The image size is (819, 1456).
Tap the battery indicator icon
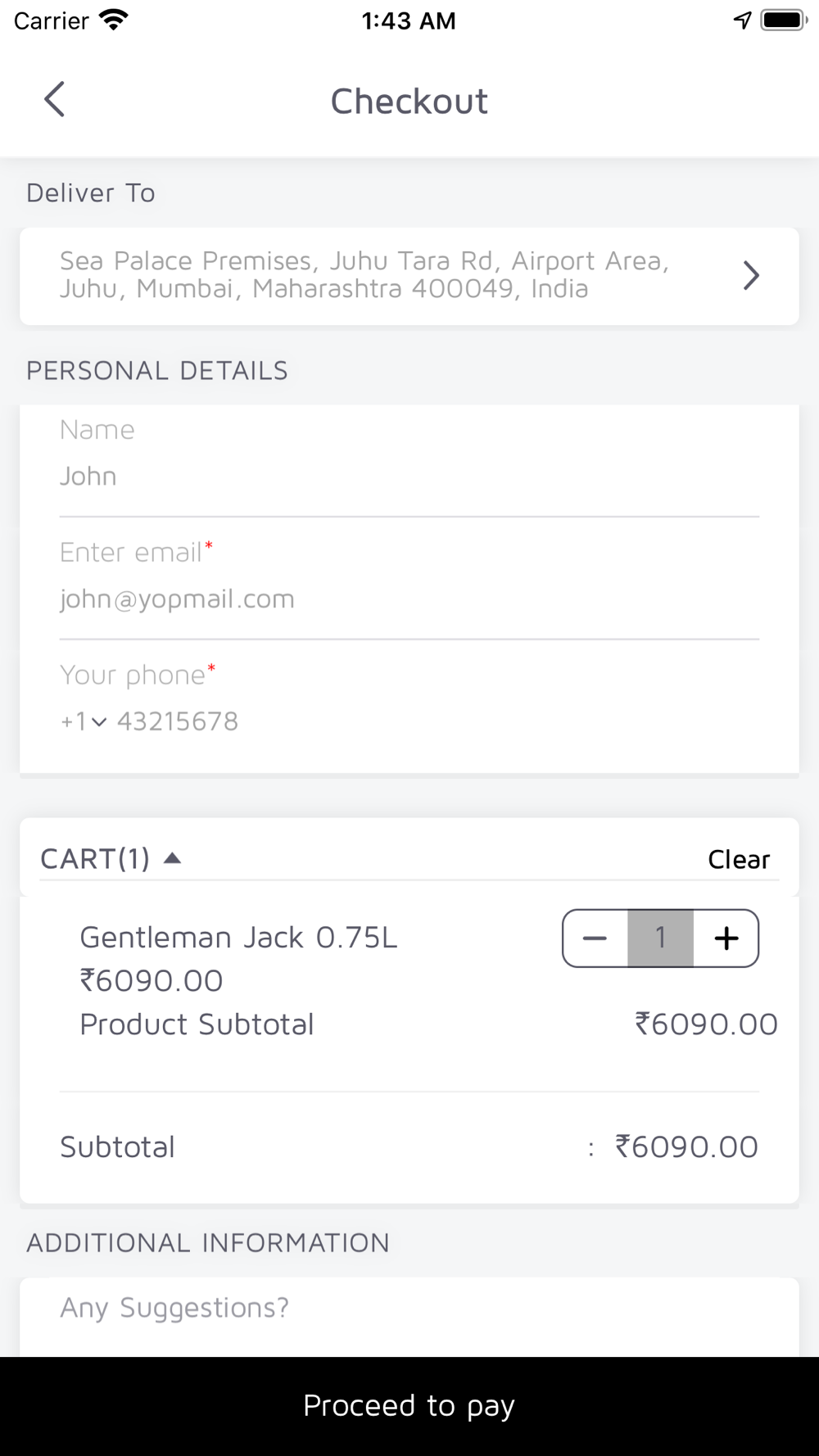tap(784, 20)
